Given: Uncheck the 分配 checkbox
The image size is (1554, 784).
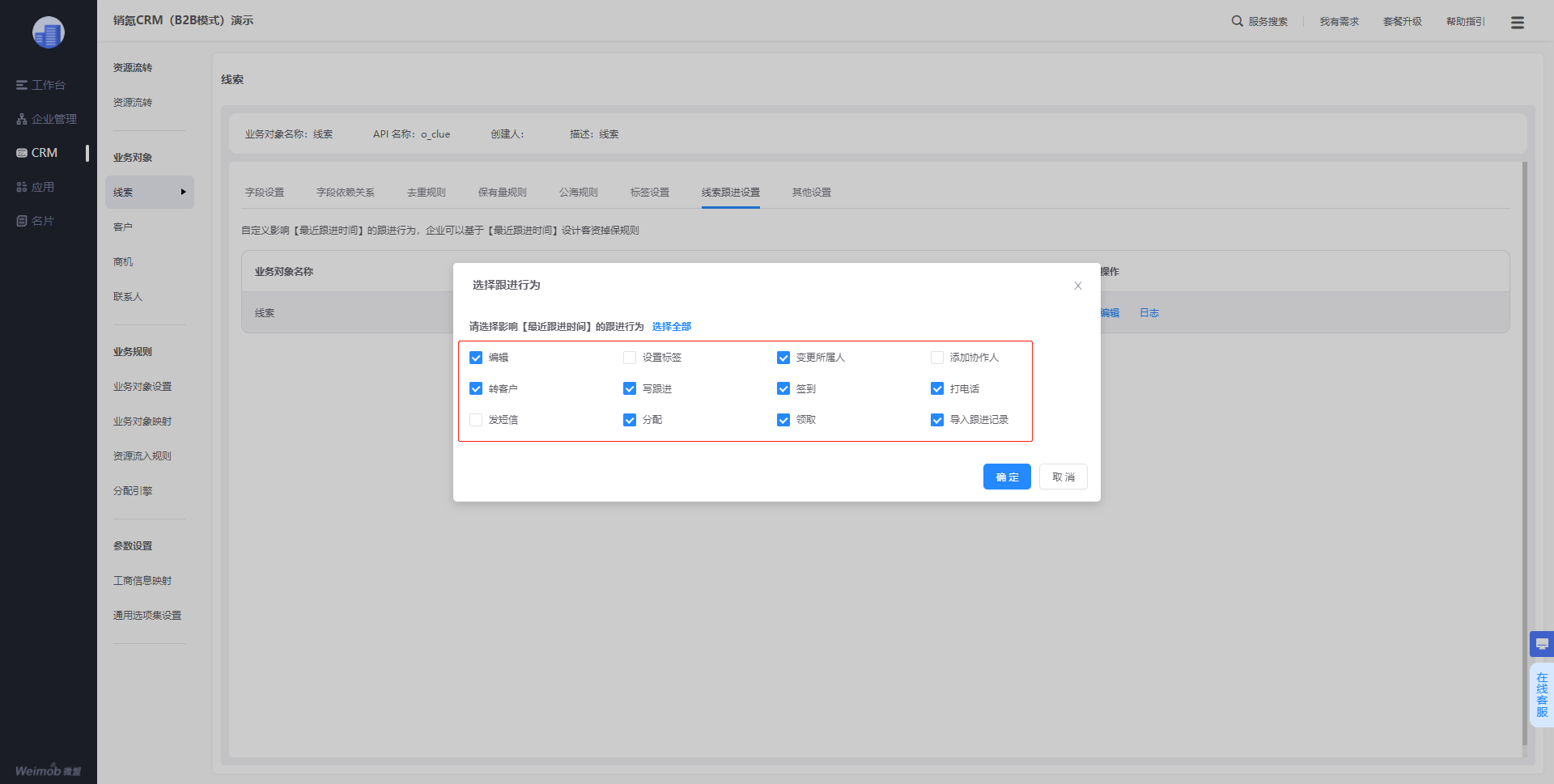Looking at the screenshot, I should (630, 420).
